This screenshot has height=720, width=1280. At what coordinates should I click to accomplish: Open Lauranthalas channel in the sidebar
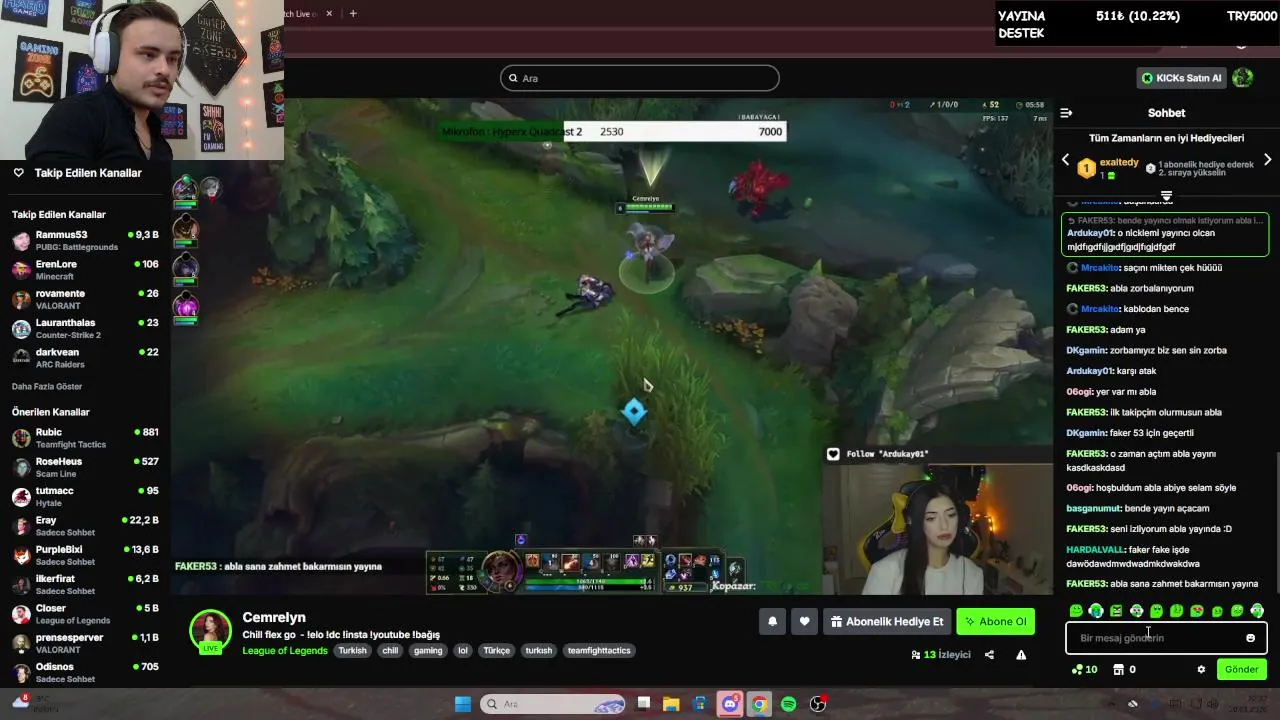pos(85,328)
